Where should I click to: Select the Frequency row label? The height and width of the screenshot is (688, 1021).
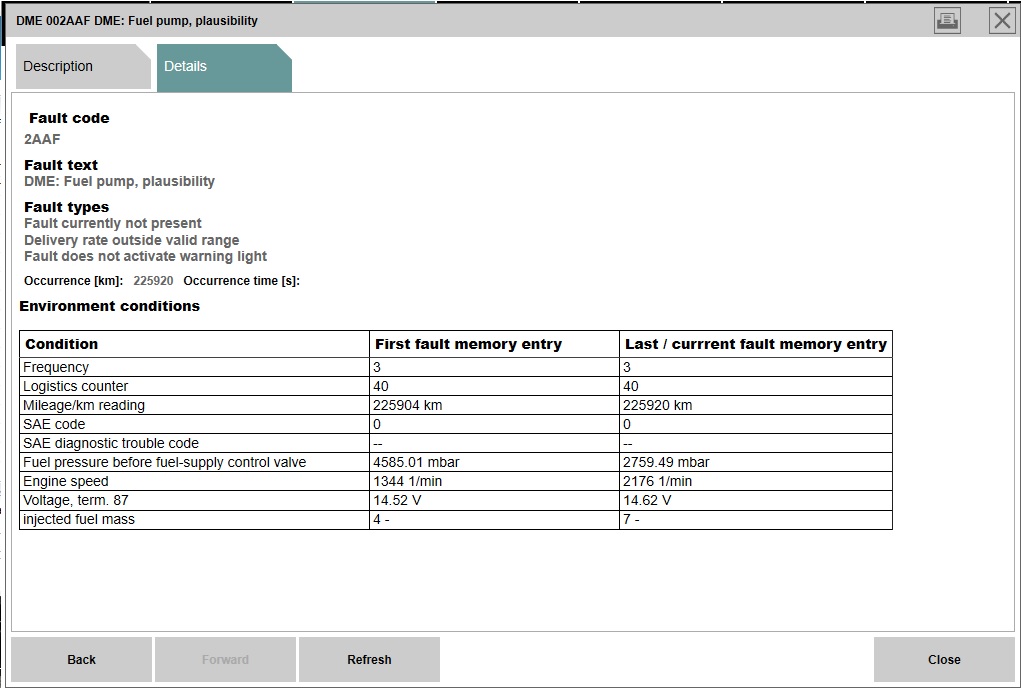tap(56, 368)
